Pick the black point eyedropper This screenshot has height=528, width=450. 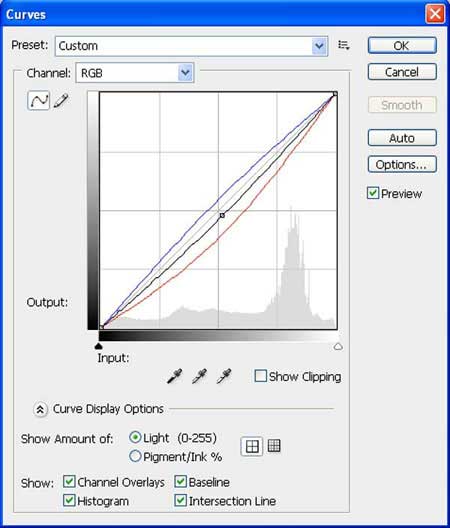[x=175, y=376]
